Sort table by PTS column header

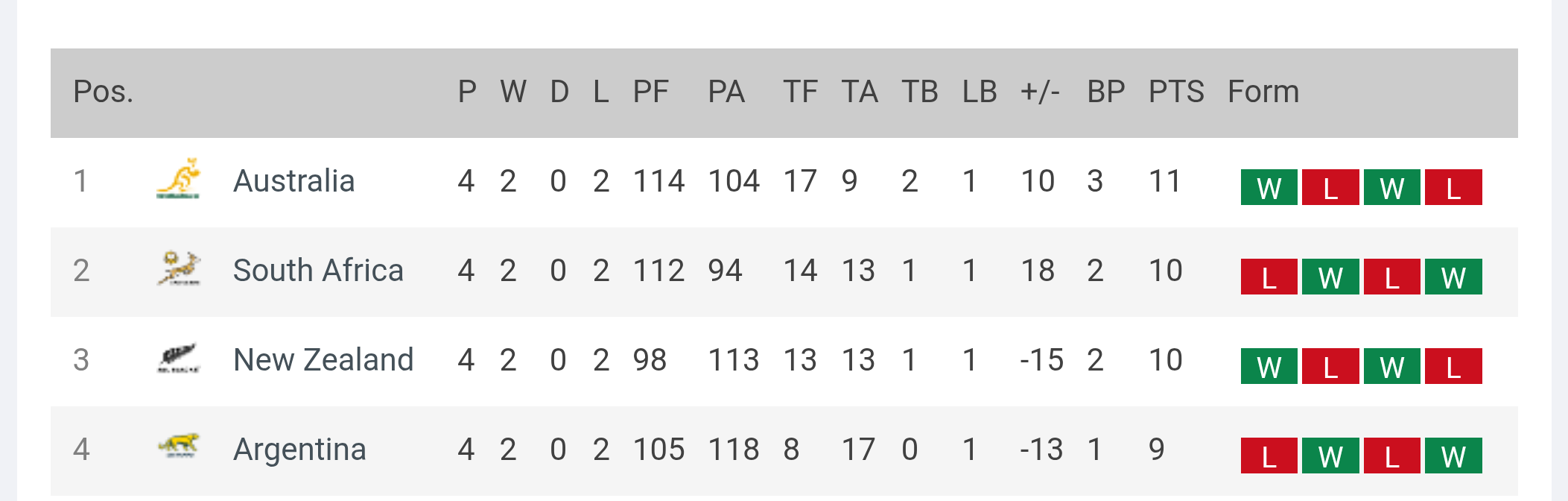click(1176, 92)
